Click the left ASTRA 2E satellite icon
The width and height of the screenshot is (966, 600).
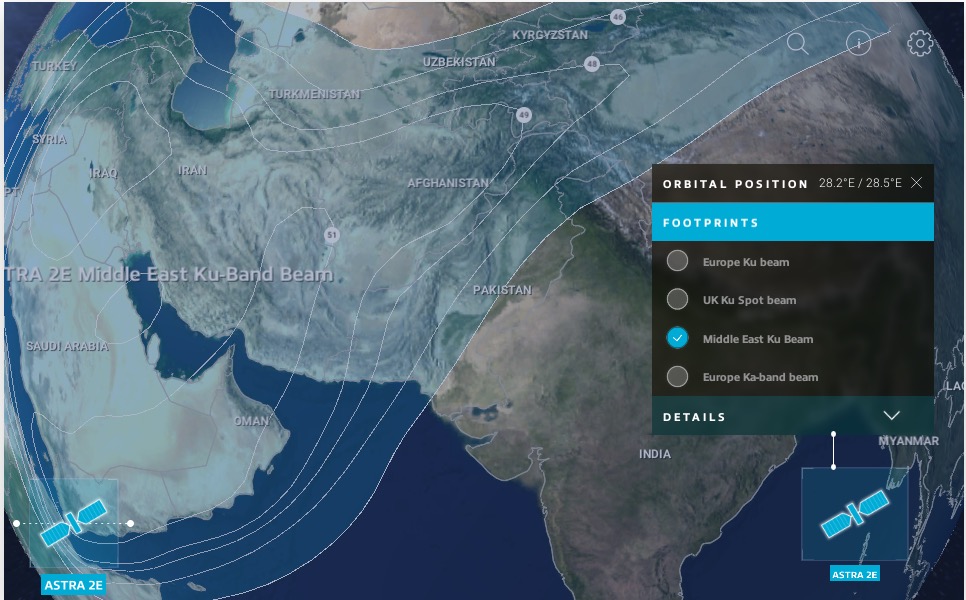[x=73, y=523]
